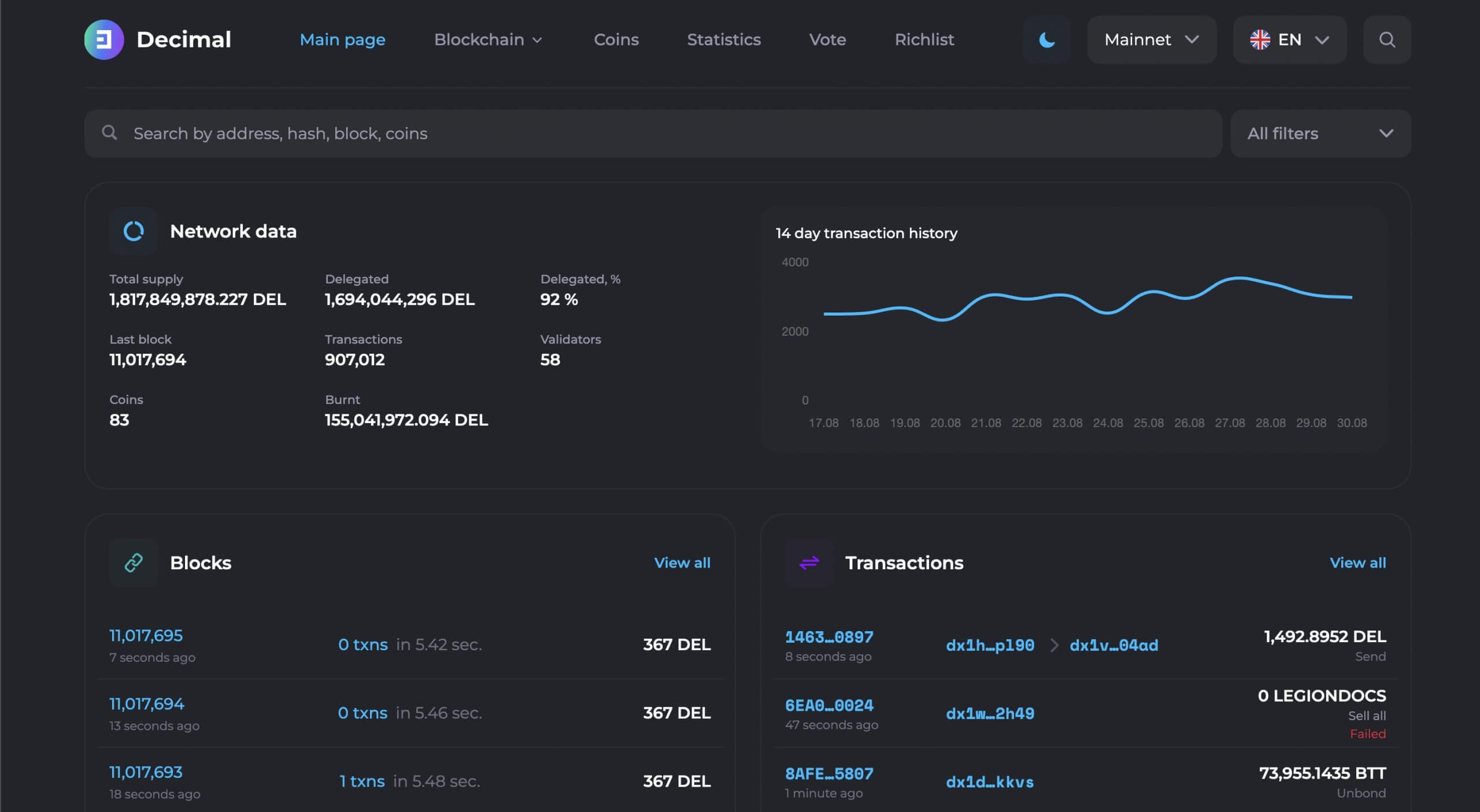The image size is (1480, 812).
Task: Click the Blocks chain-link icon
Action: (x=134, y=562)
